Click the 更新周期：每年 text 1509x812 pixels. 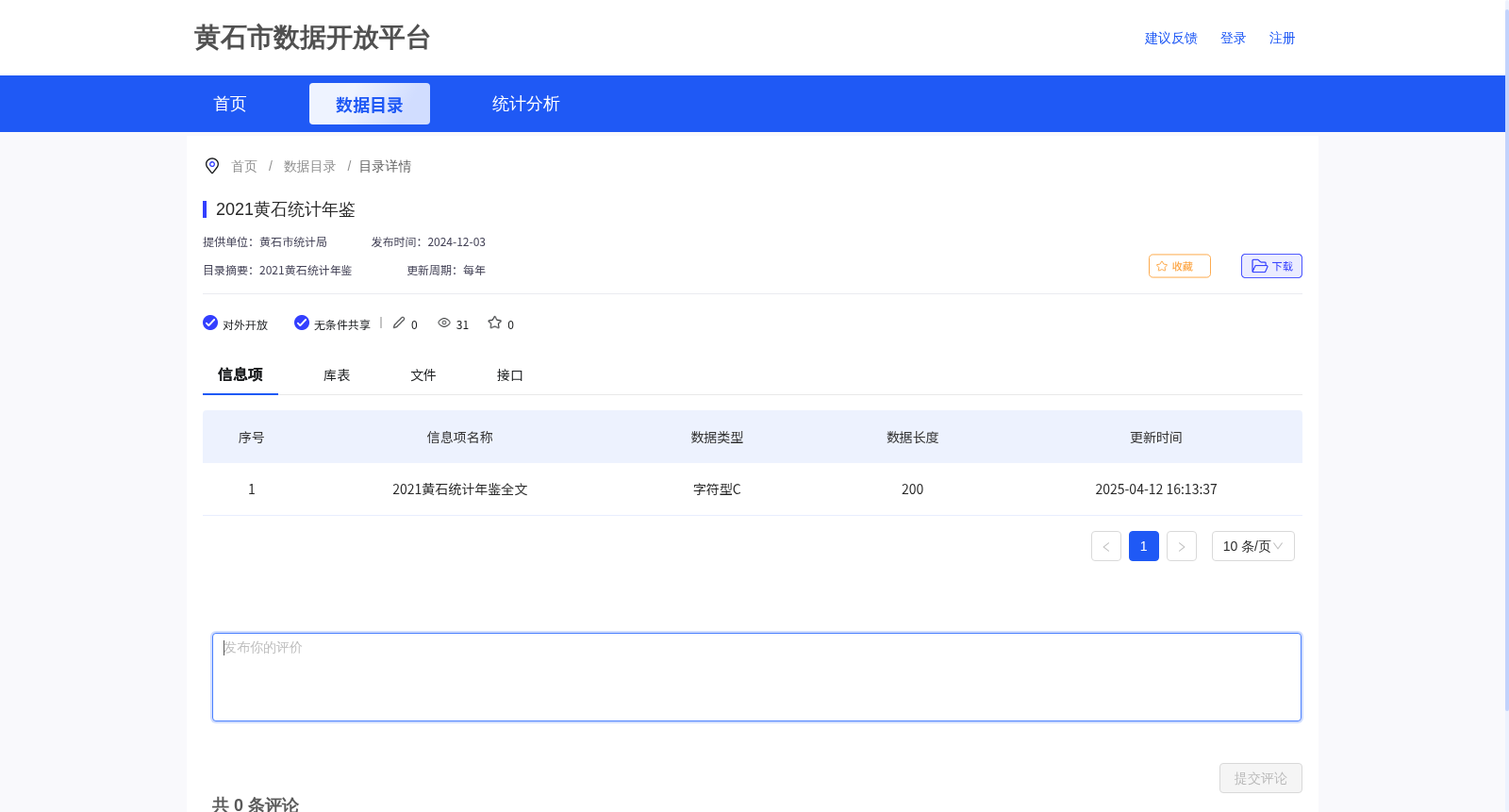(x=446, y=271)
